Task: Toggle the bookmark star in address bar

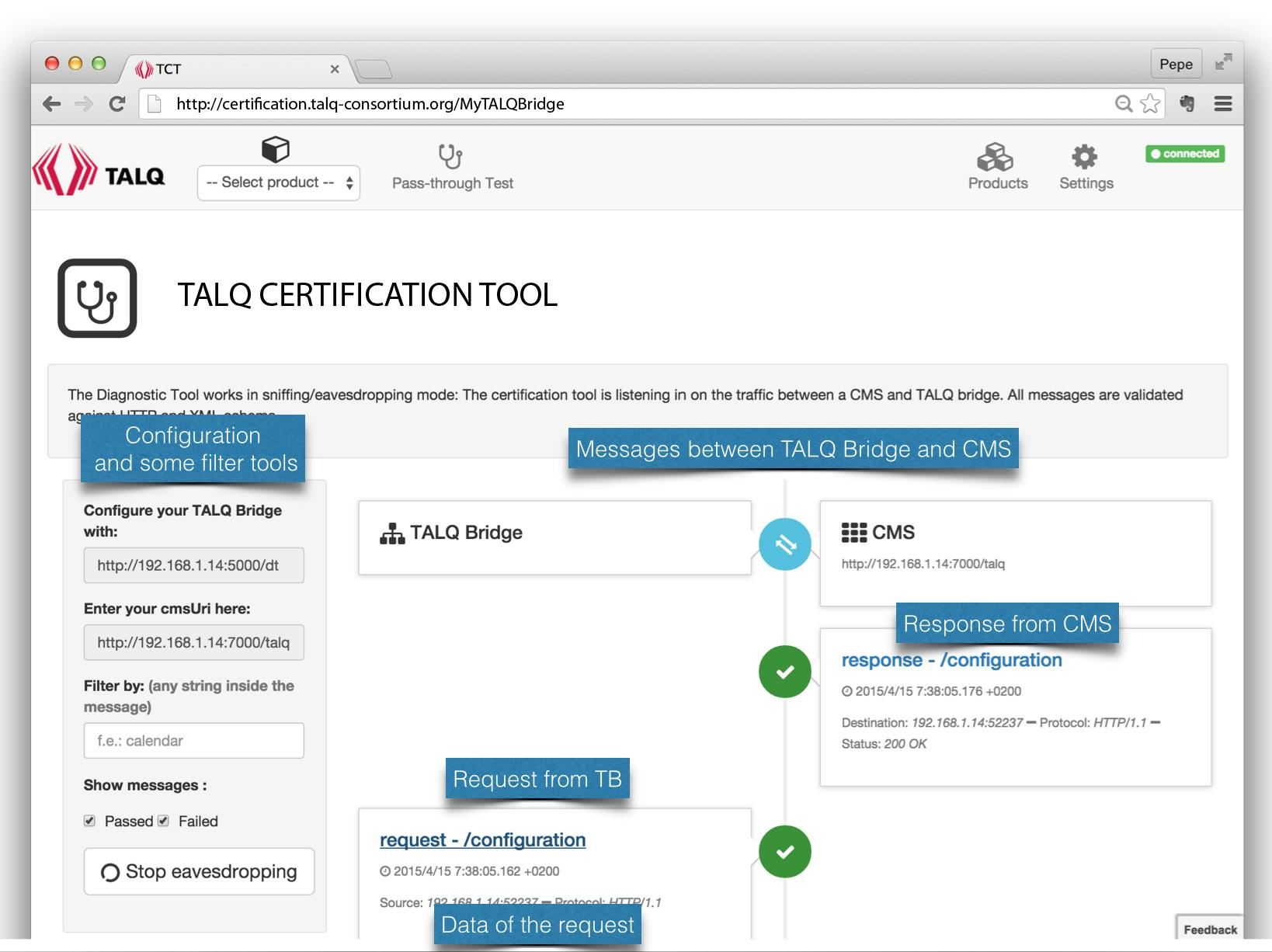Action: (1149, 103)
